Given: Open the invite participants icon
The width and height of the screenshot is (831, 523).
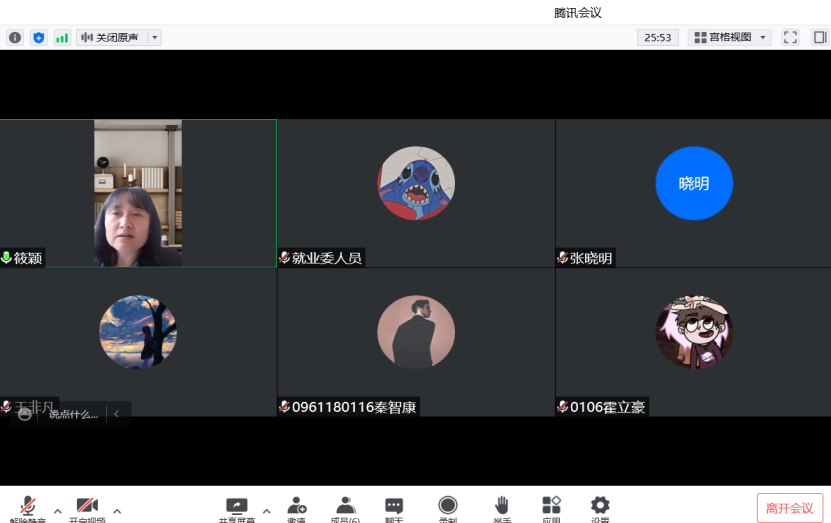Looking at the screenshot, I should (296, 506).
